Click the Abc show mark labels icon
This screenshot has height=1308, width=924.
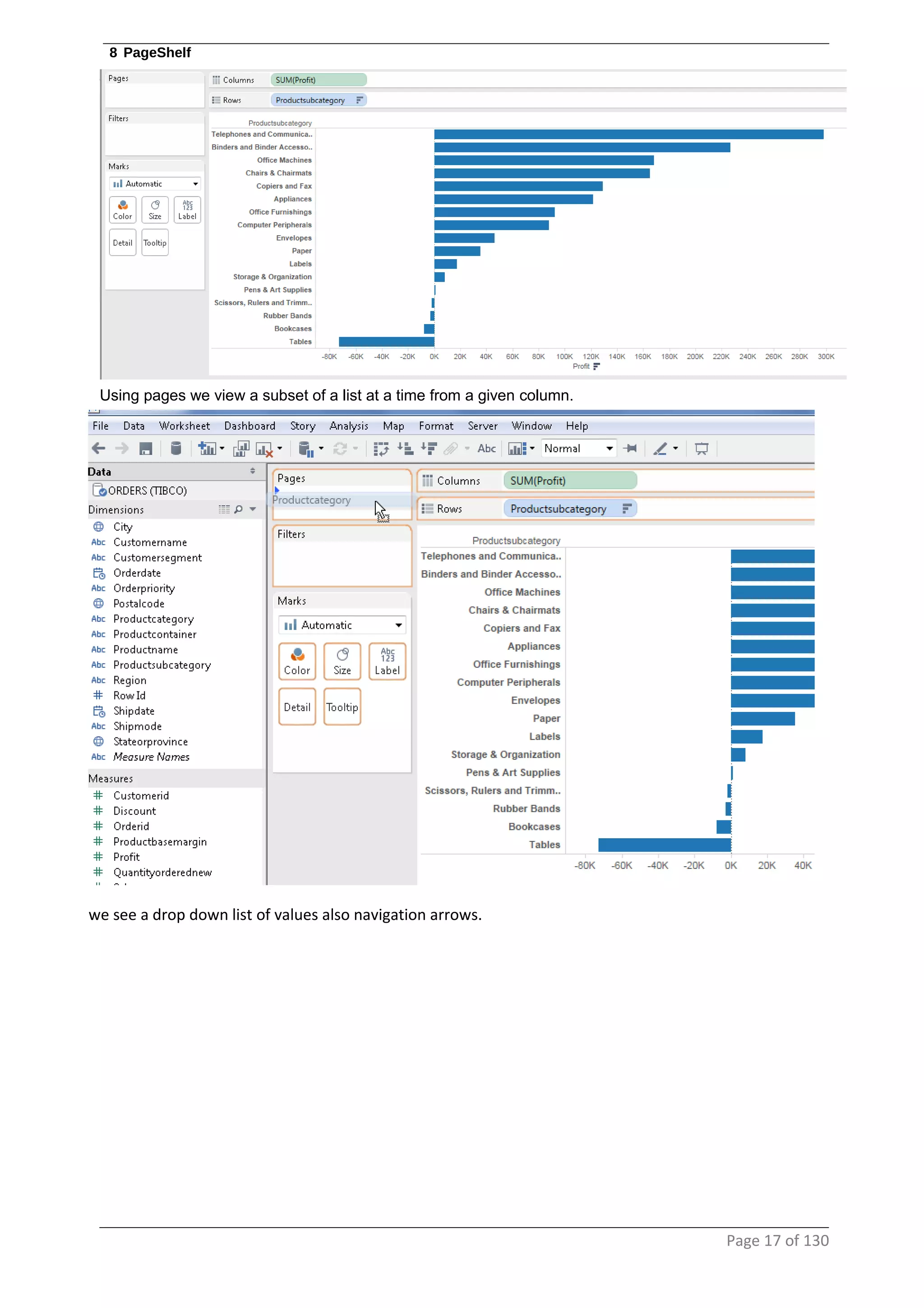click(x=487, y=448)
